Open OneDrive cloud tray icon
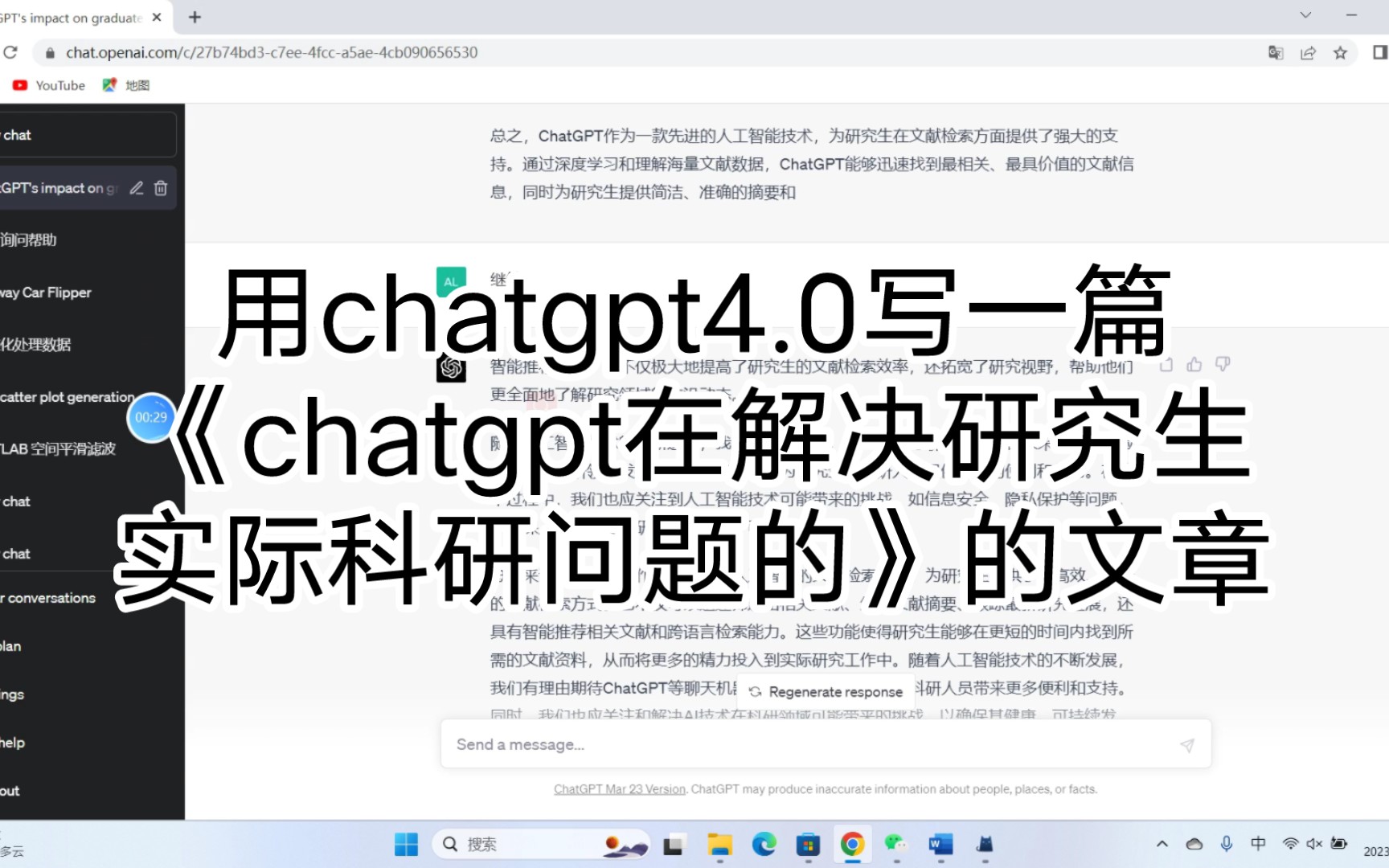The image size is (1389, 868). tap(1194, 844)
